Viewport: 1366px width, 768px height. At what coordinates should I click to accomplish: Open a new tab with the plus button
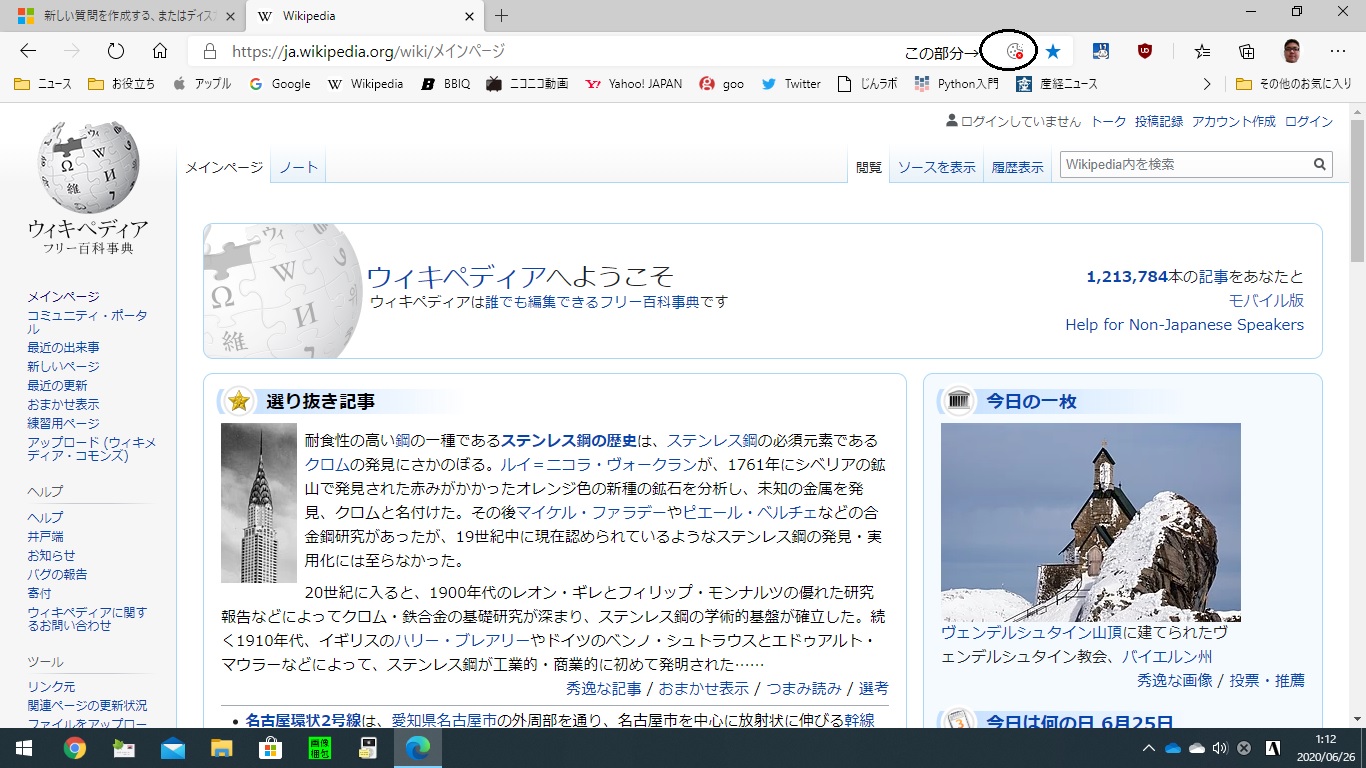coord(502,16)
